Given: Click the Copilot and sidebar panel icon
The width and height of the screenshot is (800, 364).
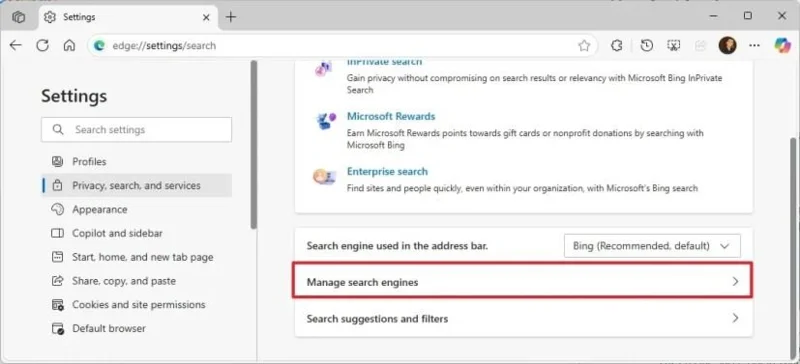Looking at the screenshot, I should (58, 233).
